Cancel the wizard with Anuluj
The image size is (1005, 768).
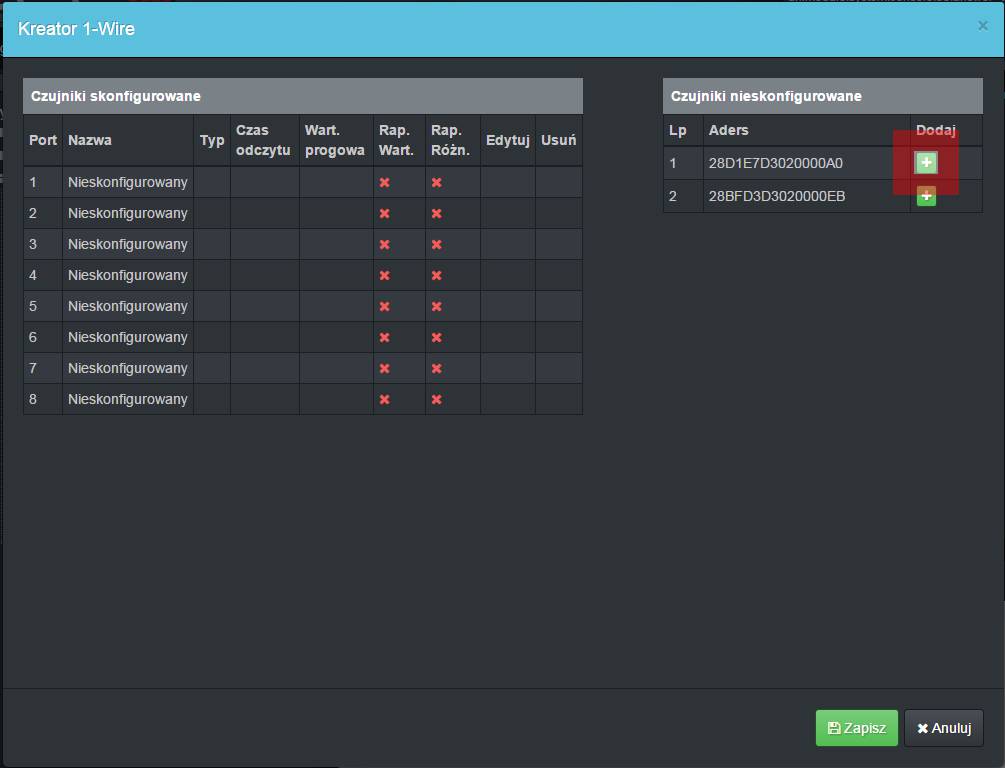click(x=944, y=728)
